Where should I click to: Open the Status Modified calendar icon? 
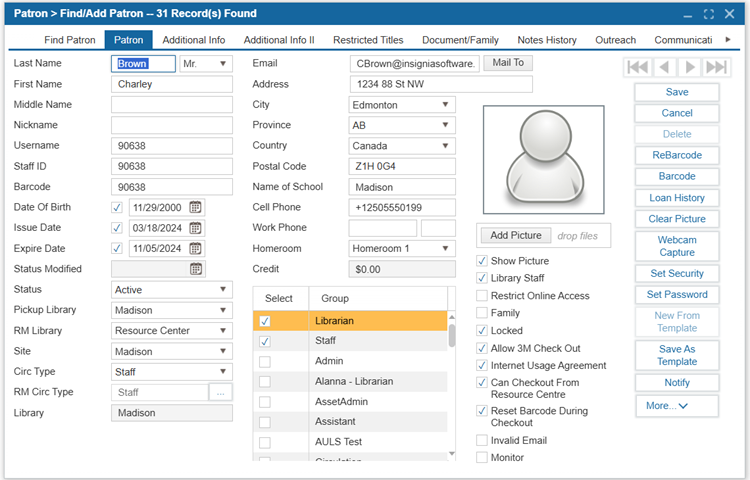pyautogui.click(x=196, y=269)
